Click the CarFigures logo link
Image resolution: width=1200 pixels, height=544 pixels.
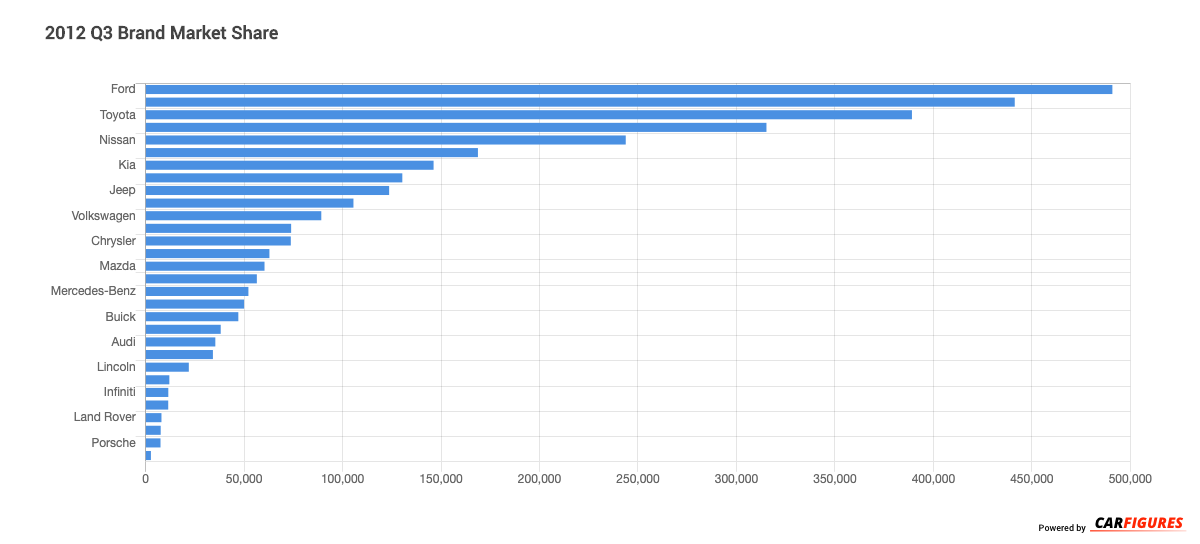click(x=1138, y=523)
